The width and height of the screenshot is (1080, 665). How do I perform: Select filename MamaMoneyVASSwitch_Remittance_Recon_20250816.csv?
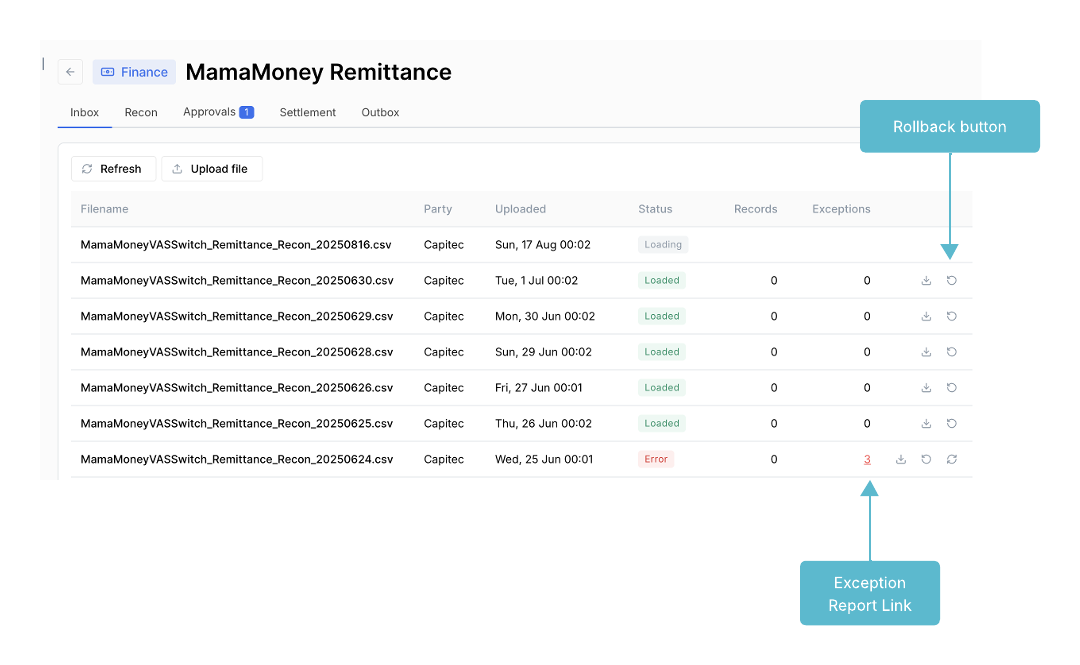pyautogui.click(x=236, y=245)
